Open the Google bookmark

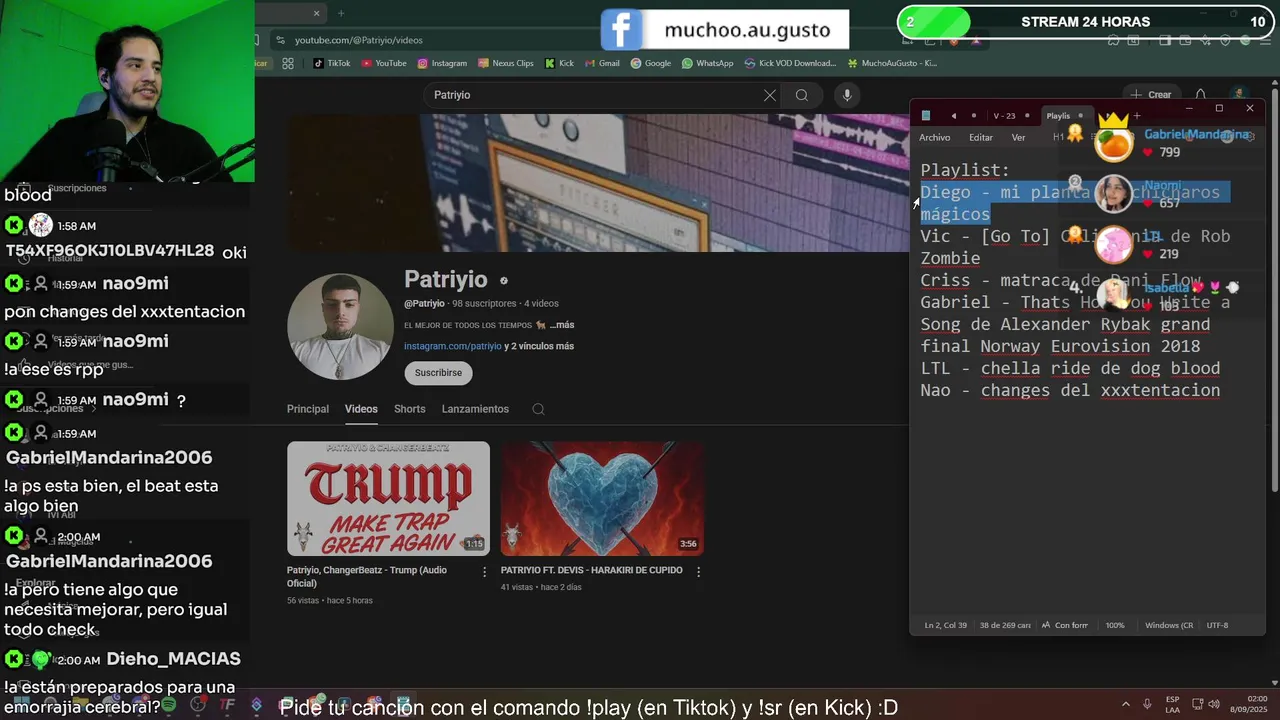[x=651, y=63]
